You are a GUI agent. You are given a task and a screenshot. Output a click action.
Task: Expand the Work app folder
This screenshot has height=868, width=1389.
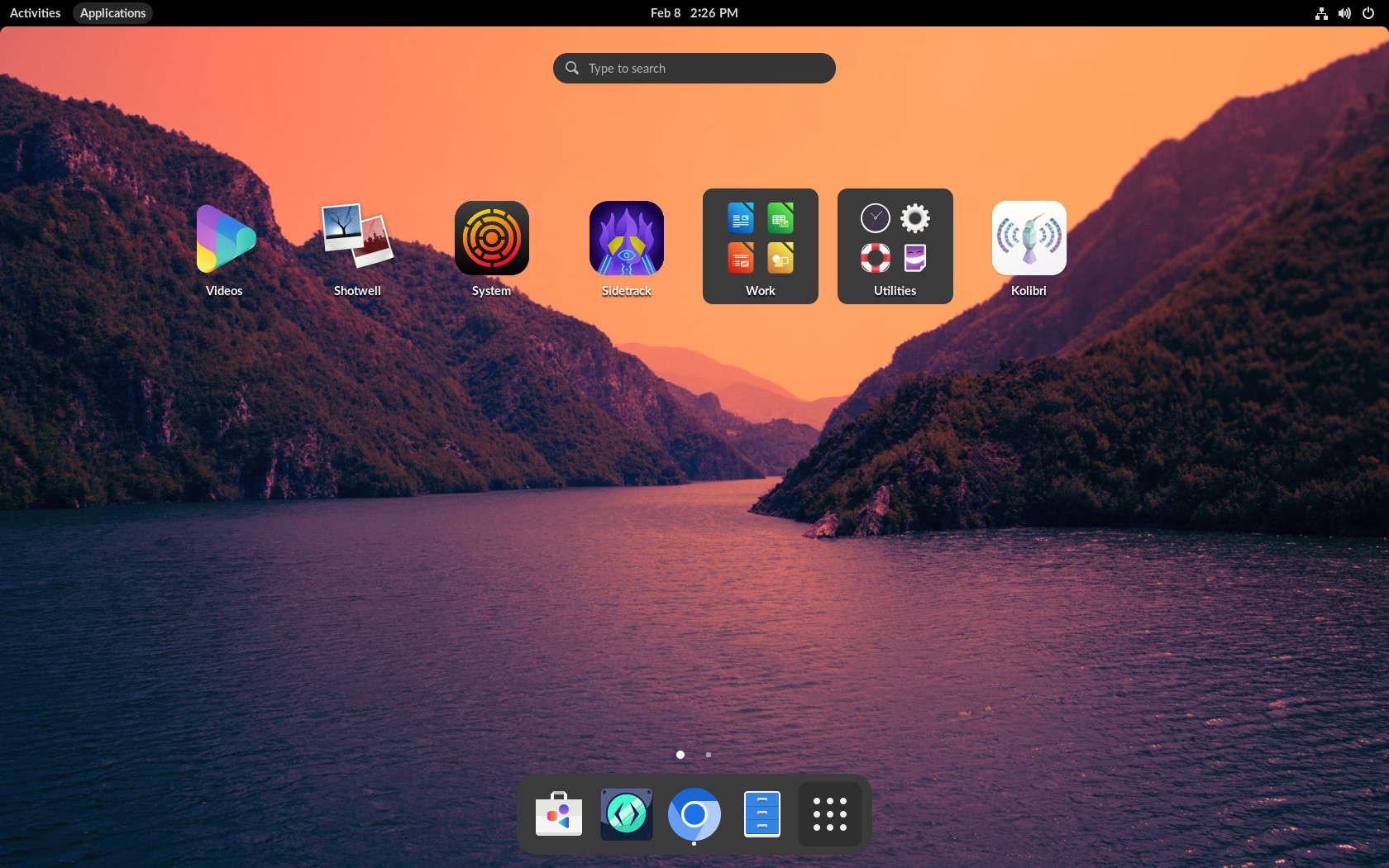tap(760, 240)
